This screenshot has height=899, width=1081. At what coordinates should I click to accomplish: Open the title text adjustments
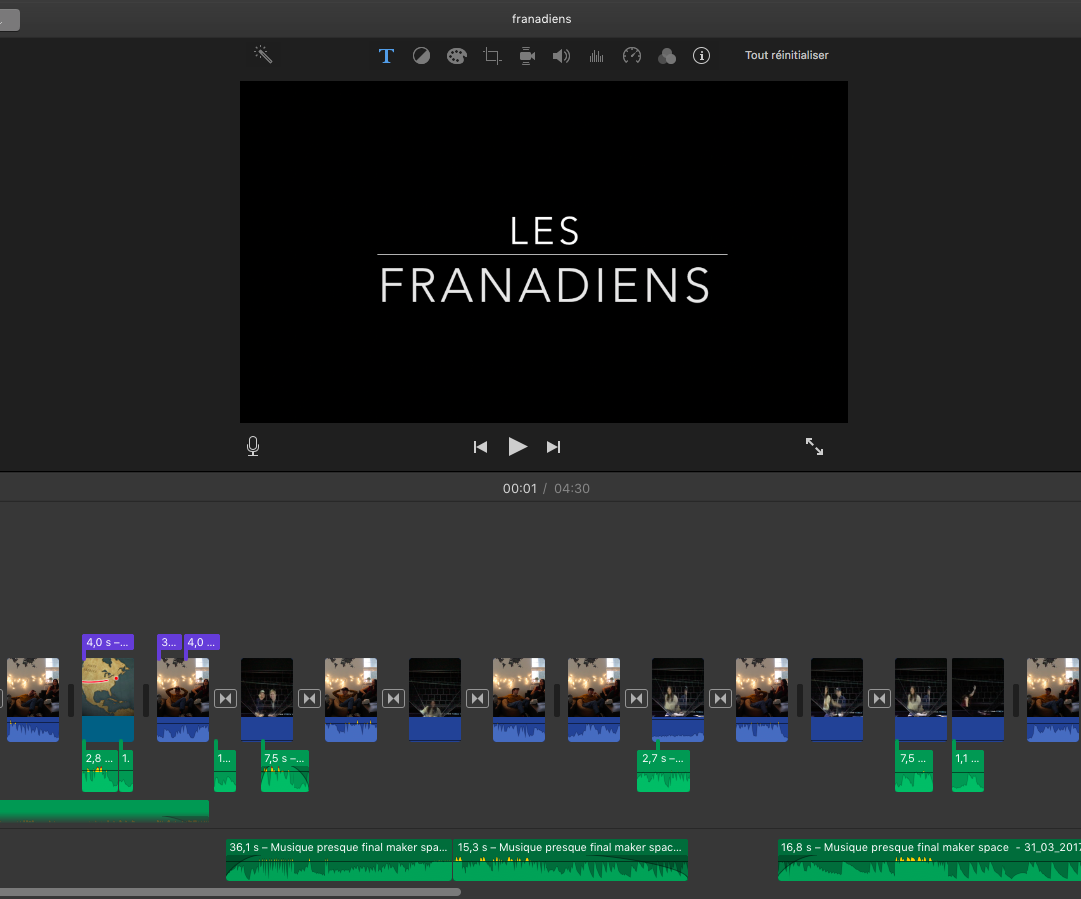coord(386,55)
